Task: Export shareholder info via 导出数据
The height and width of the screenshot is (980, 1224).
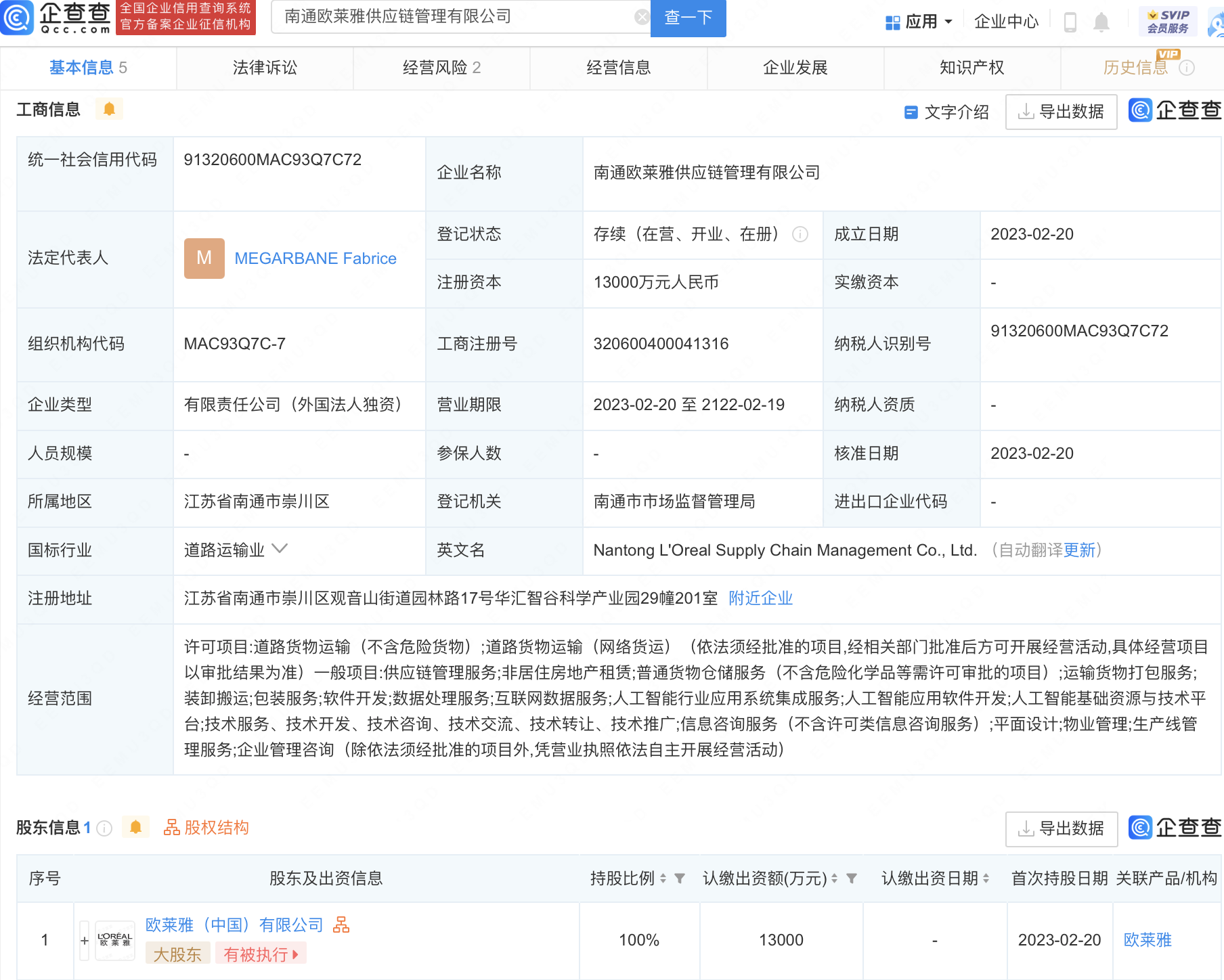Action: (1061, 828)
